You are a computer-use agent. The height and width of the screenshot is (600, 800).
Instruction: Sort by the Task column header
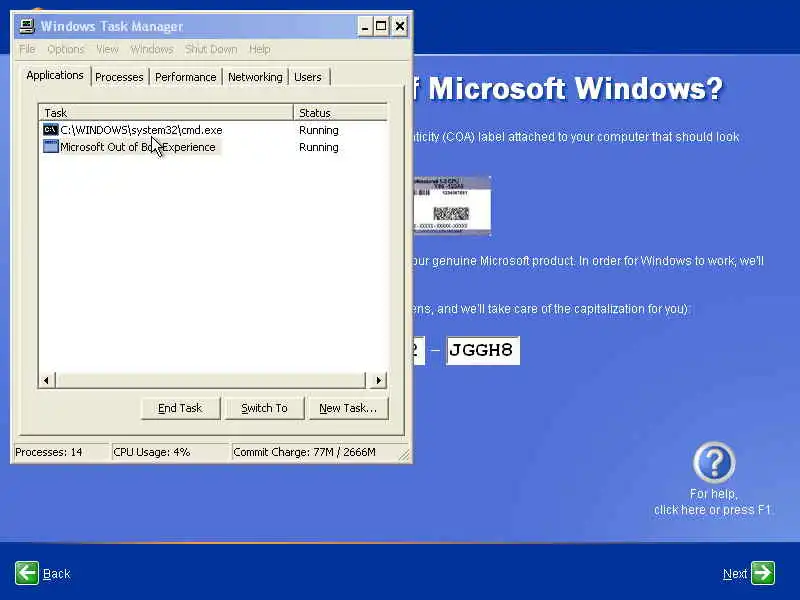(x=166, y=113)
